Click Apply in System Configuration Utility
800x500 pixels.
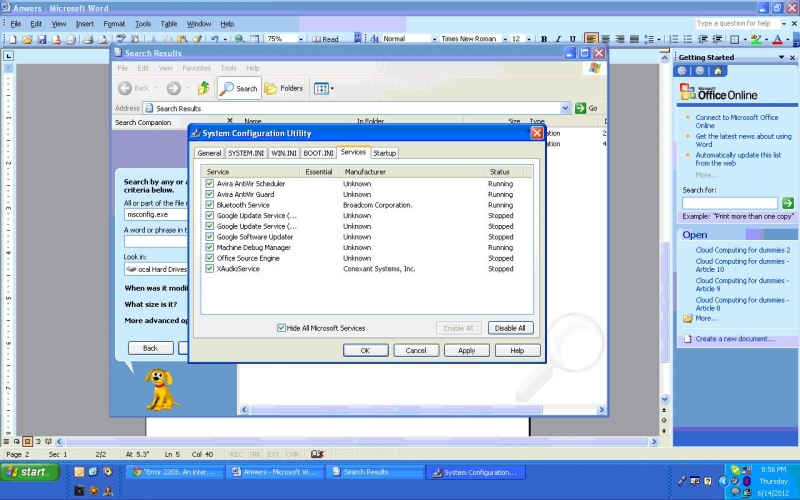point(466,351)
